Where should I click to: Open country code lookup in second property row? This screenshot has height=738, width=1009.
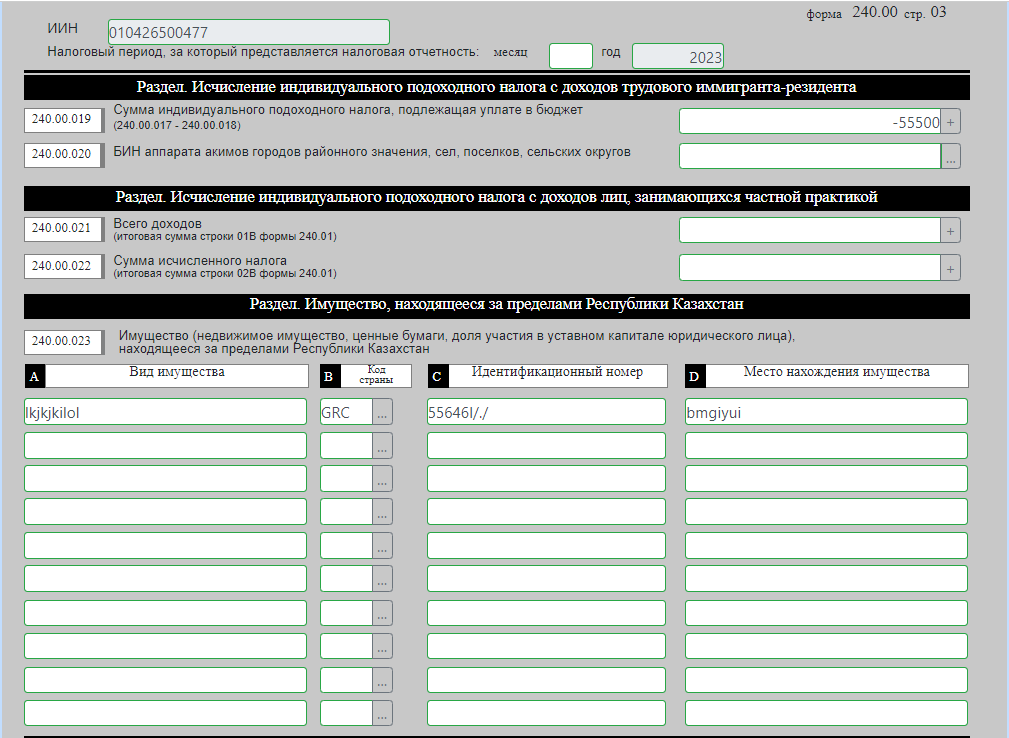382,446
